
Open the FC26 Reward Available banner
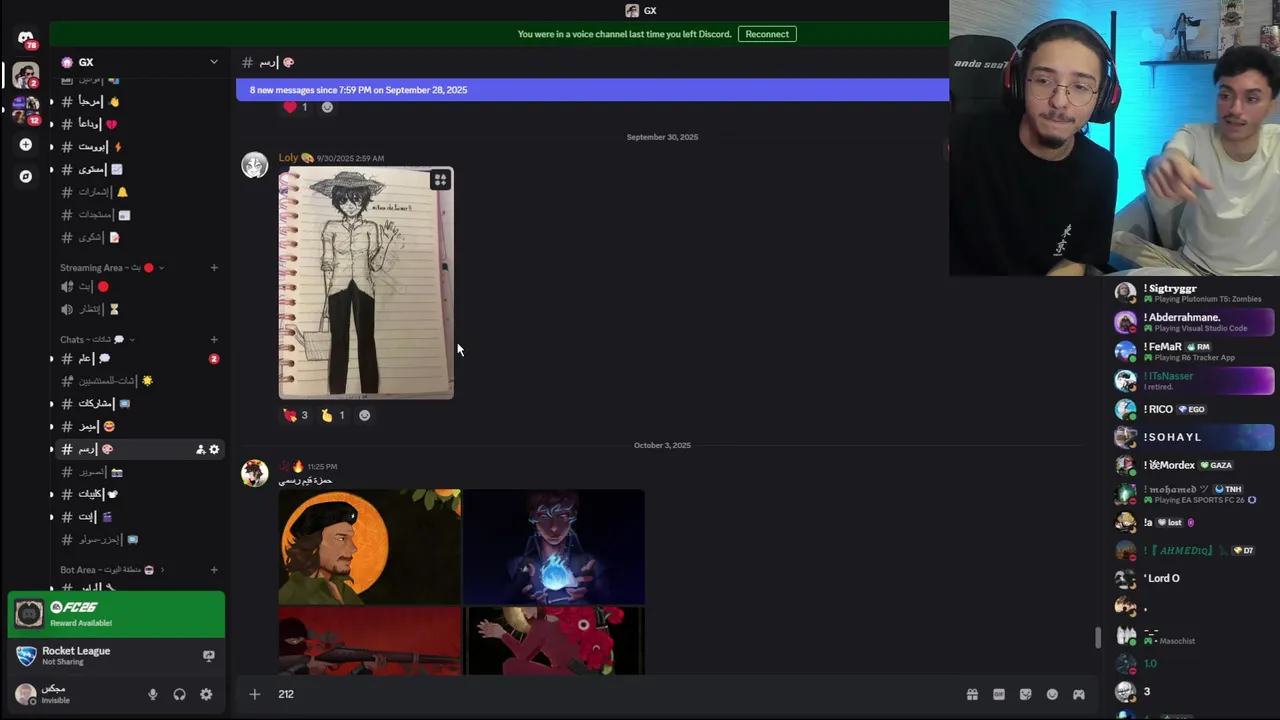pos(116,614)
